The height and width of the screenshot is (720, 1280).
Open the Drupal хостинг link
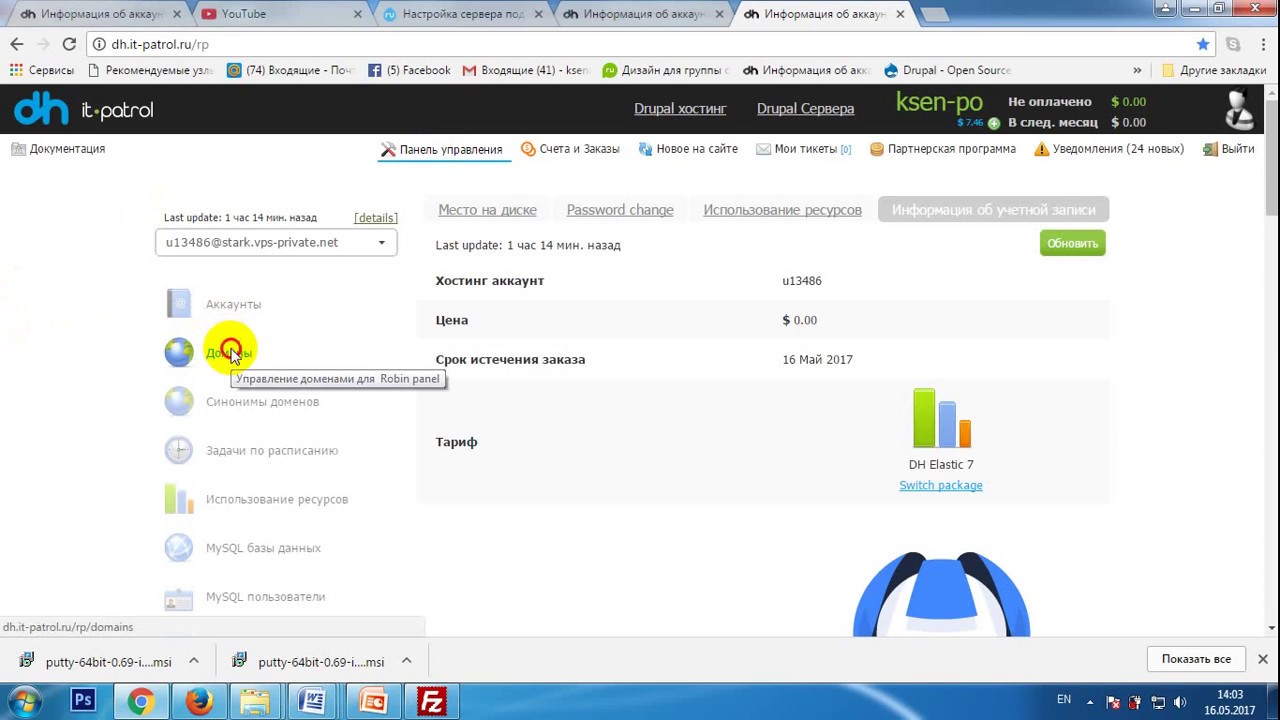pos(680,108)
